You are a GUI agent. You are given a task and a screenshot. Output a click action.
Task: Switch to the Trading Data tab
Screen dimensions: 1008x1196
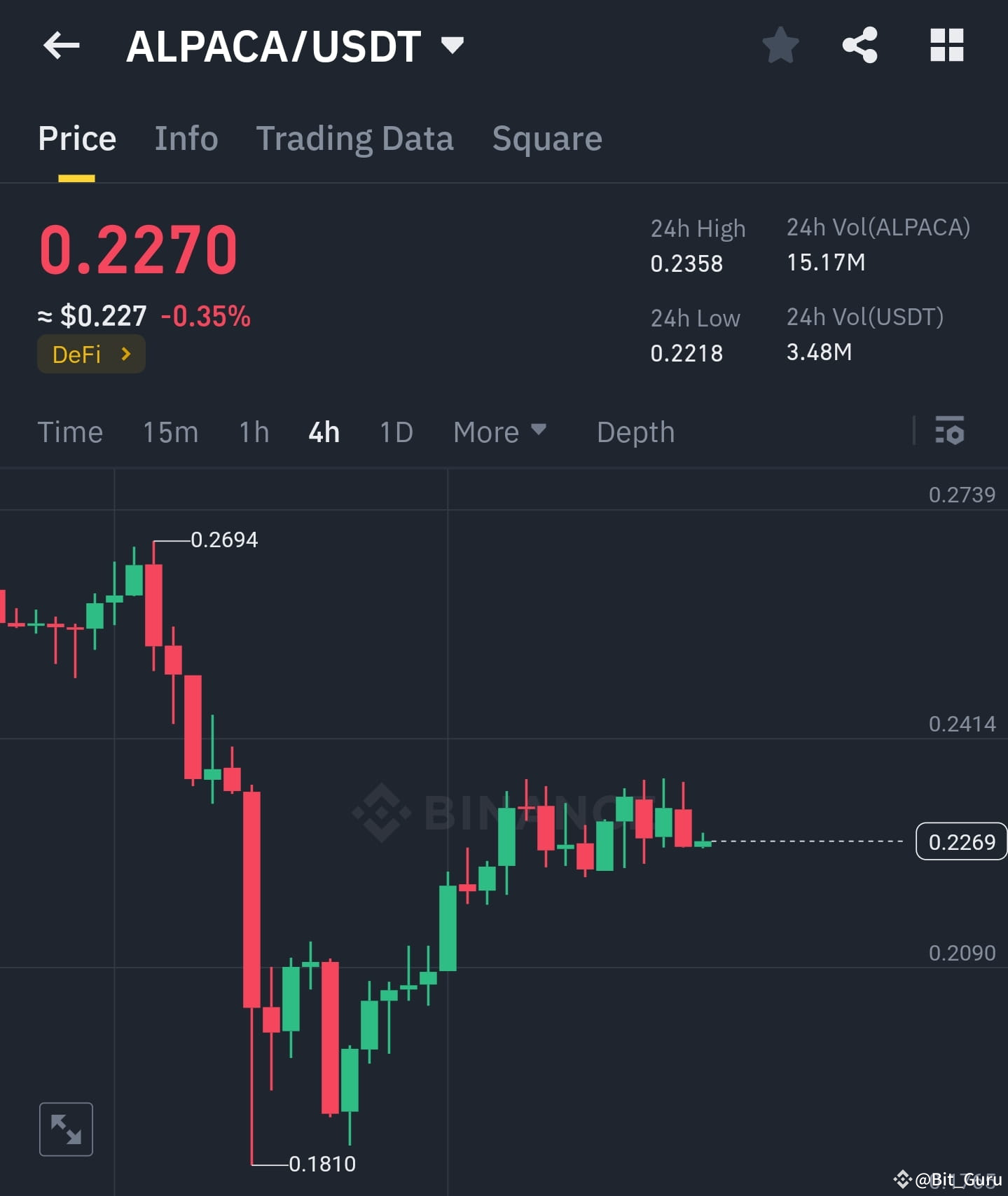(x=355, y=138)
